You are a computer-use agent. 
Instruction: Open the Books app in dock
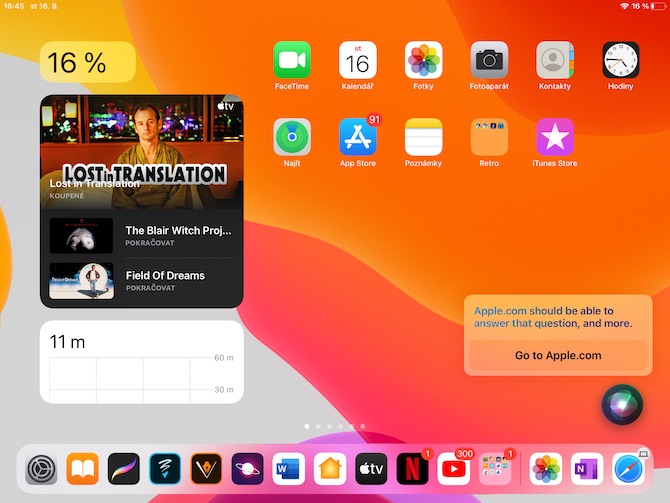pyautogui.click(x=82, y=469)
